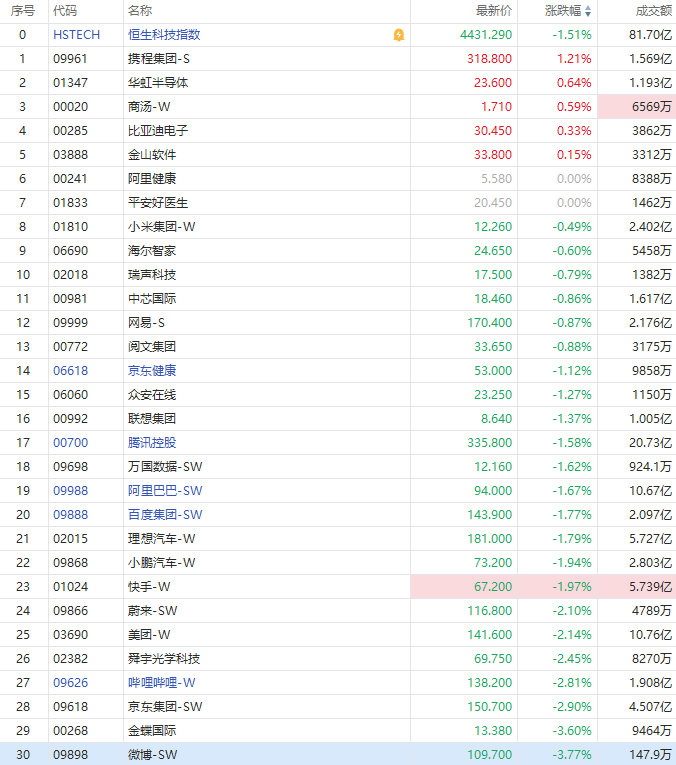
Task: Select the 联想集团 row
Action: pos(338,419)
